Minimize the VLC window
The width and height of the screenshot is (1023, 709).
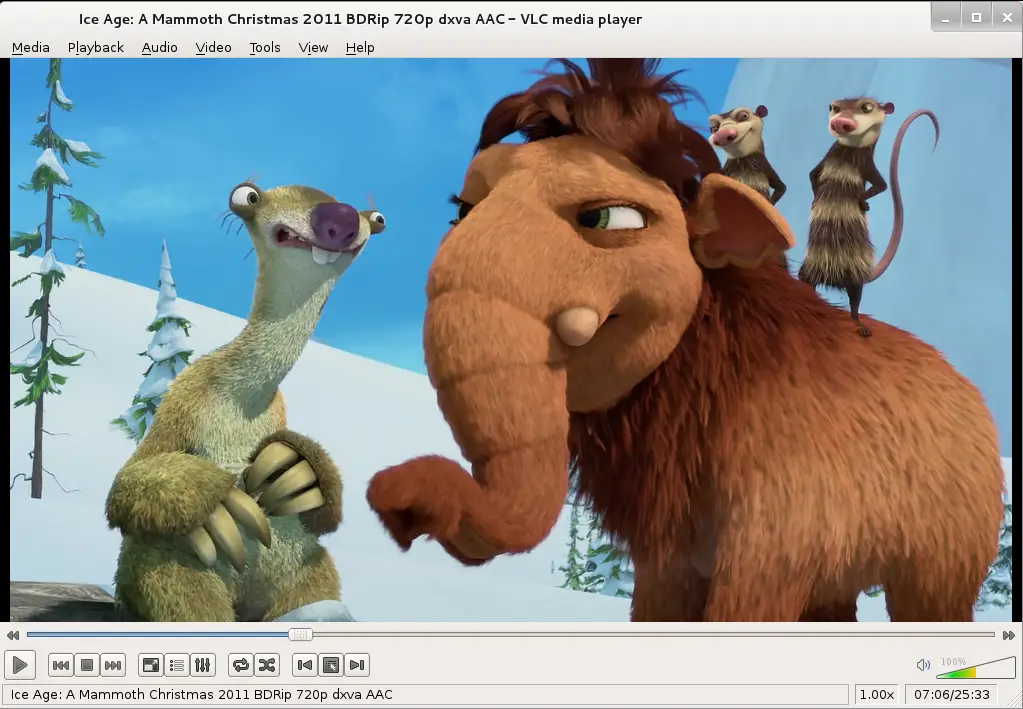pos(945,18)
